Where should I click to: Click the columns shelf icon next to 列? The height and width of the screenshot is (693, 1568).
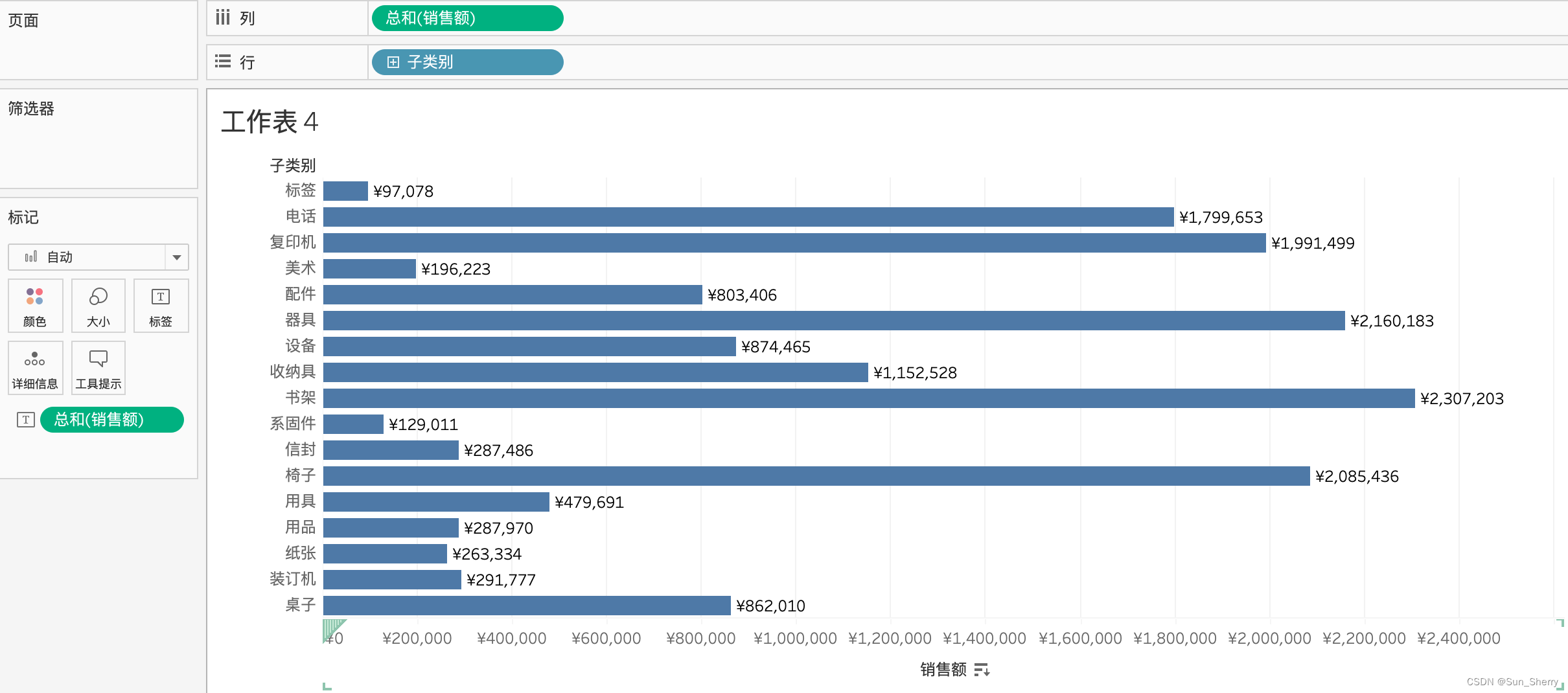pos(223,17)
